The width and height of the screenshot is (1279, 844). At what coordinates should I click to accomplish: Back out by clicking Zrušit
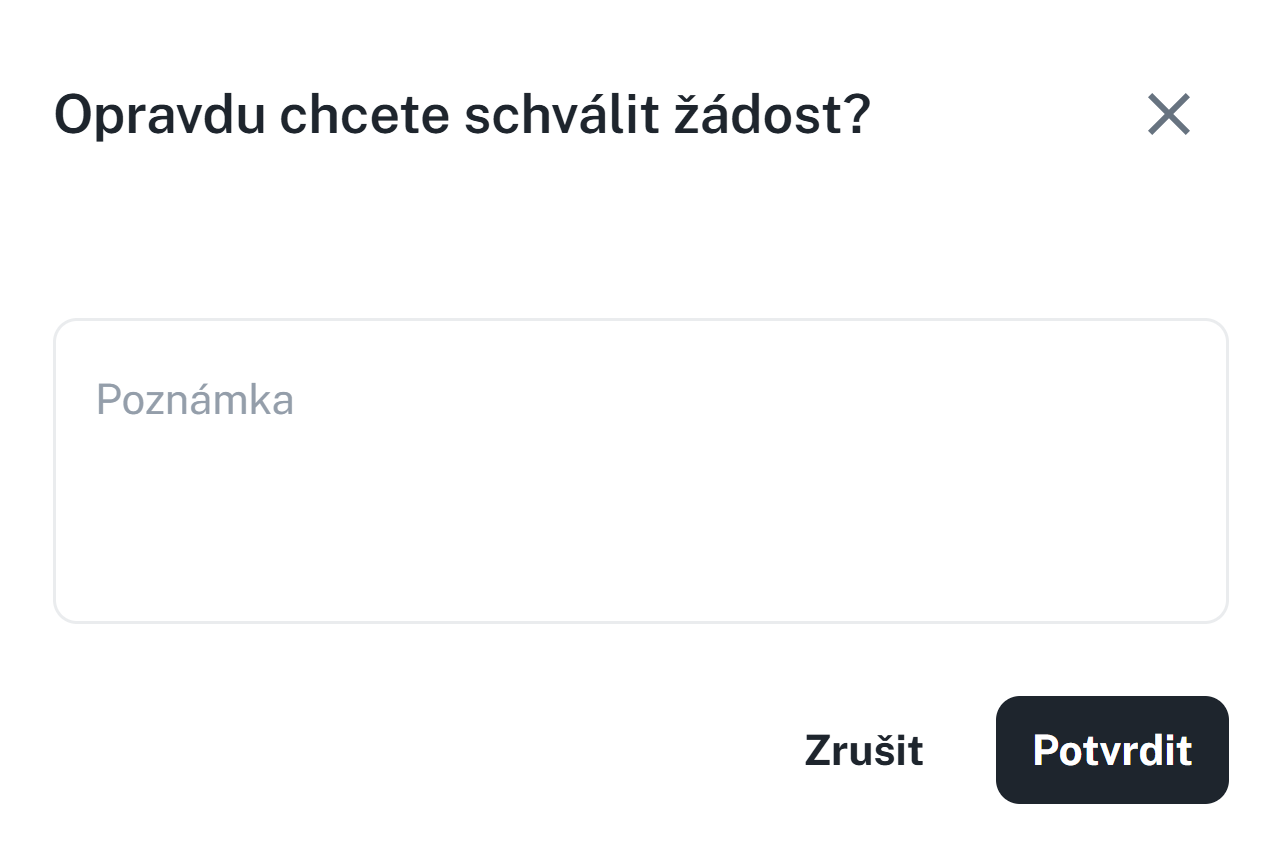[x=863, y=750]
